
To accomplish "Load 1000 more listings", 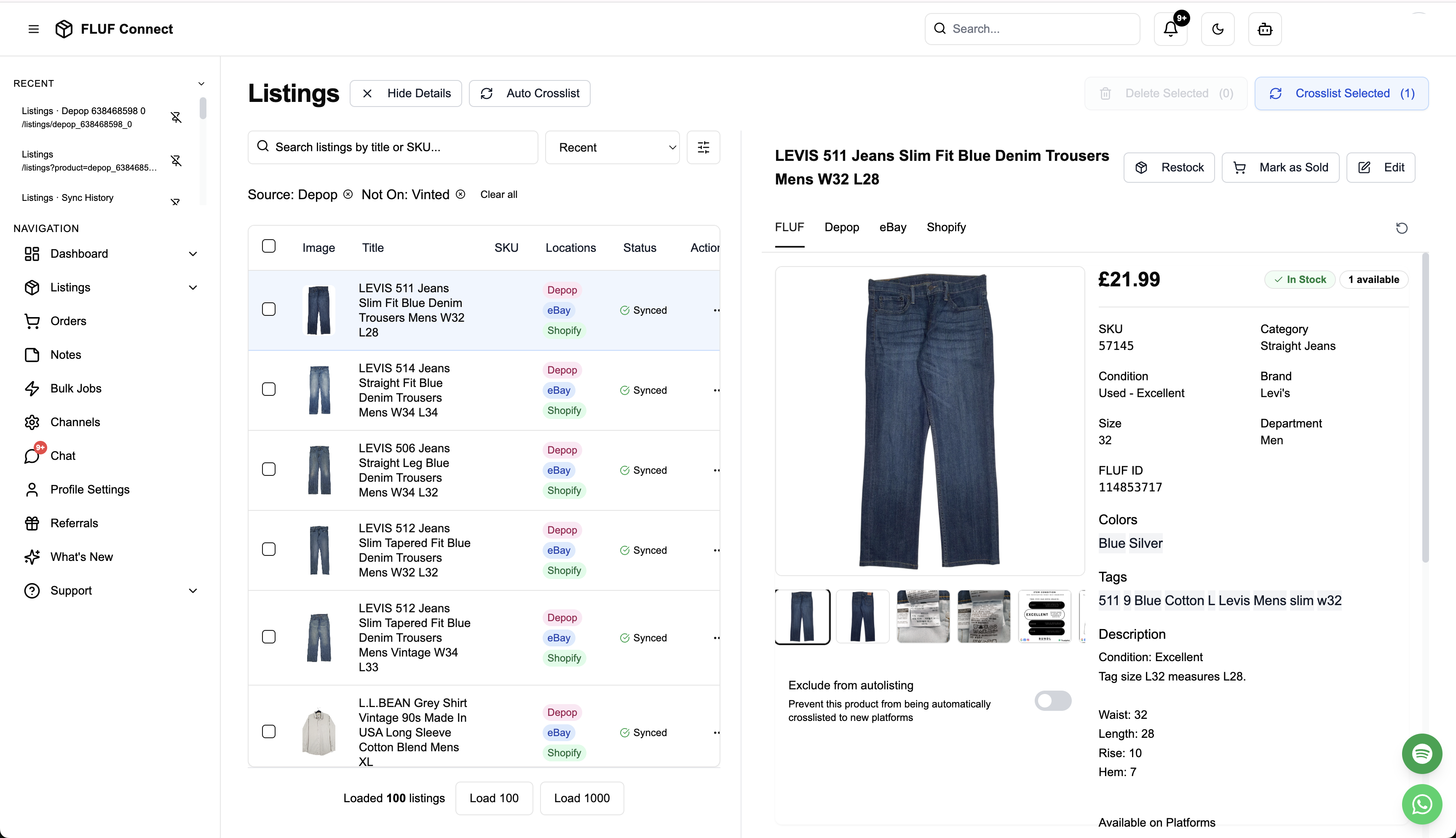I will coord(581,798).
